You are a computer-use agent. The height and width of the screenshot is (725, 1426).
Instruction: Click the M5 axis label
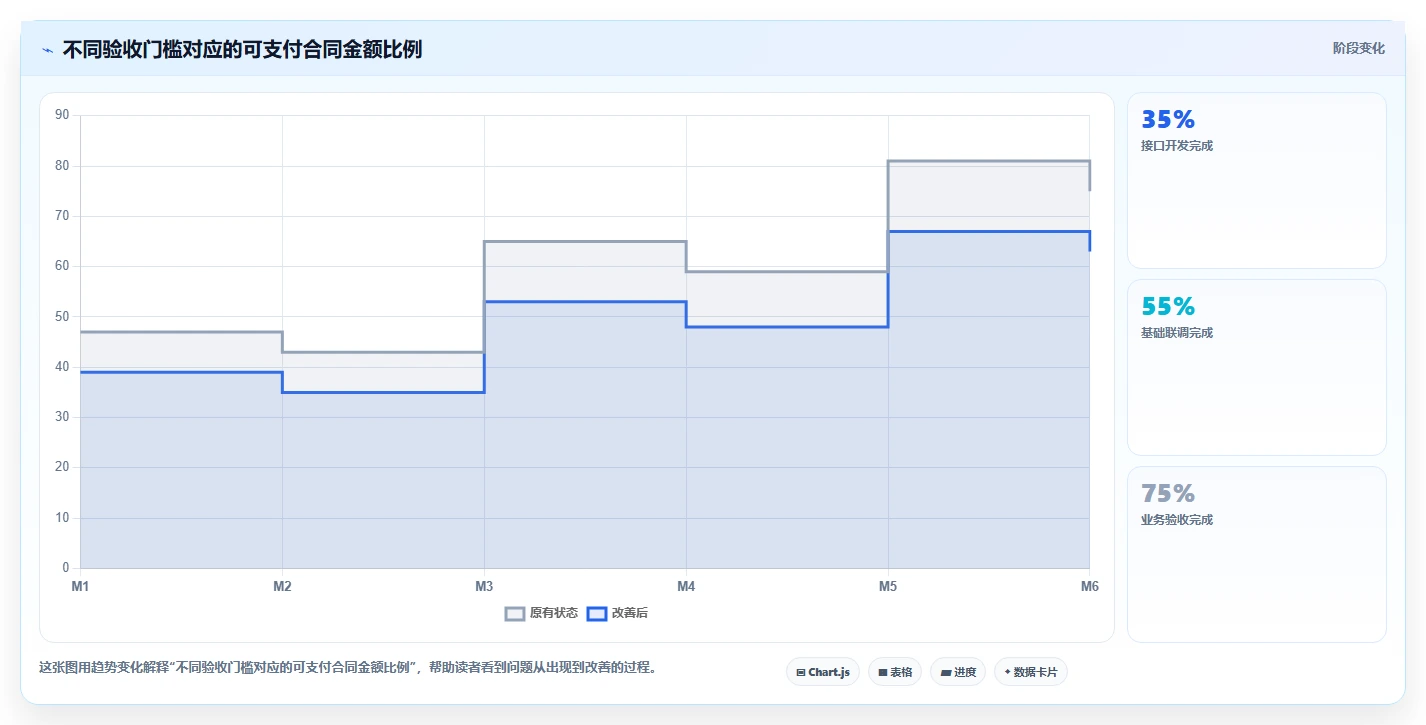coord(888,586)
